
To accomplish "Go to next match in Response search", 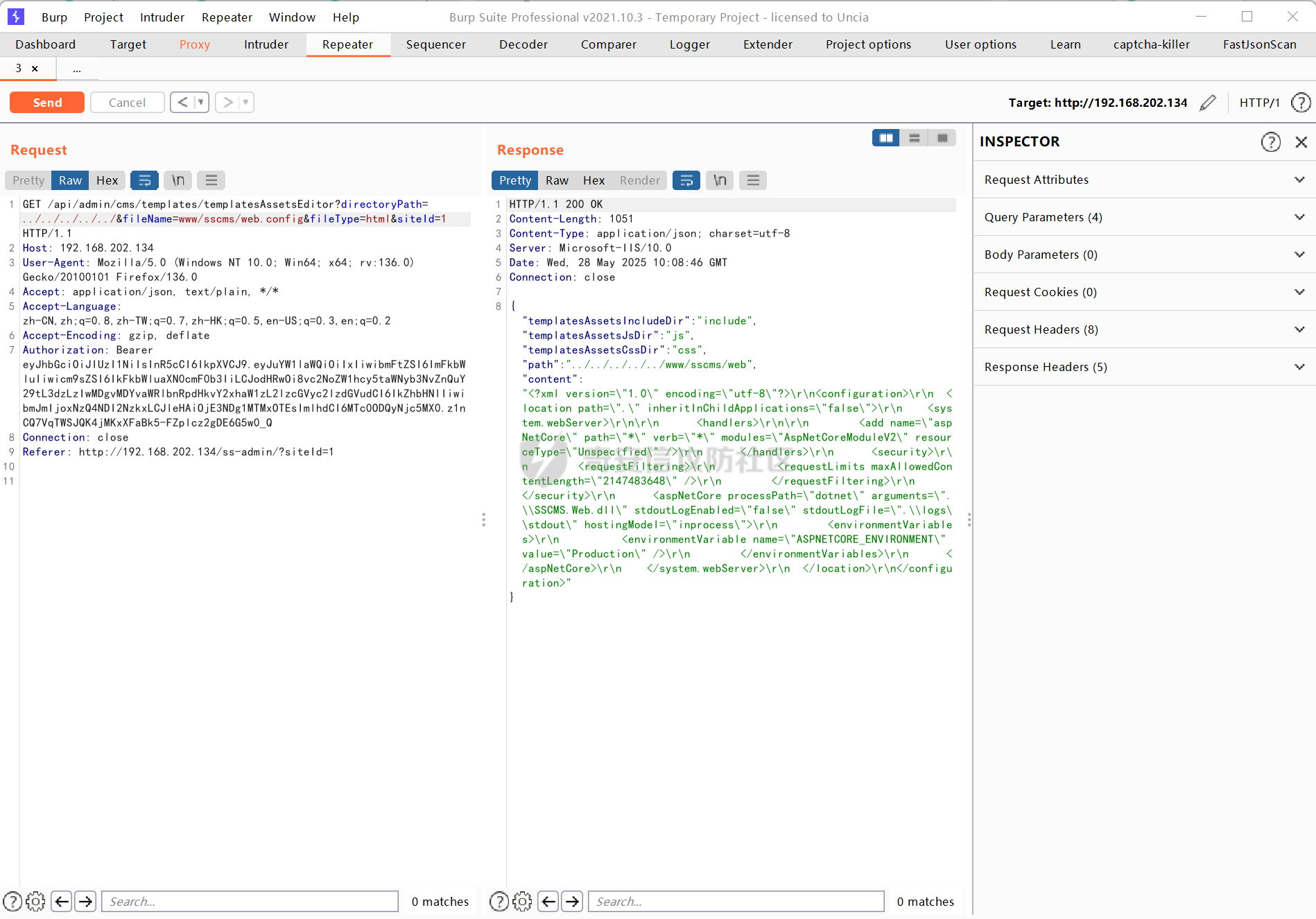I will coord(572,901).
